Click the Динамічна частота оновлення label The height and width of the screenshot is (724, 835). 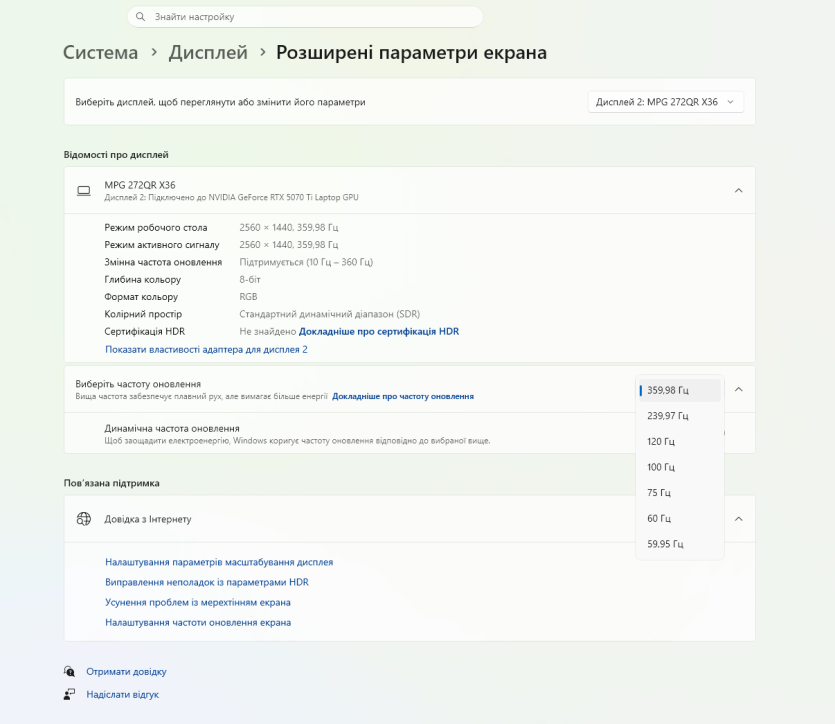click(172, 429)
